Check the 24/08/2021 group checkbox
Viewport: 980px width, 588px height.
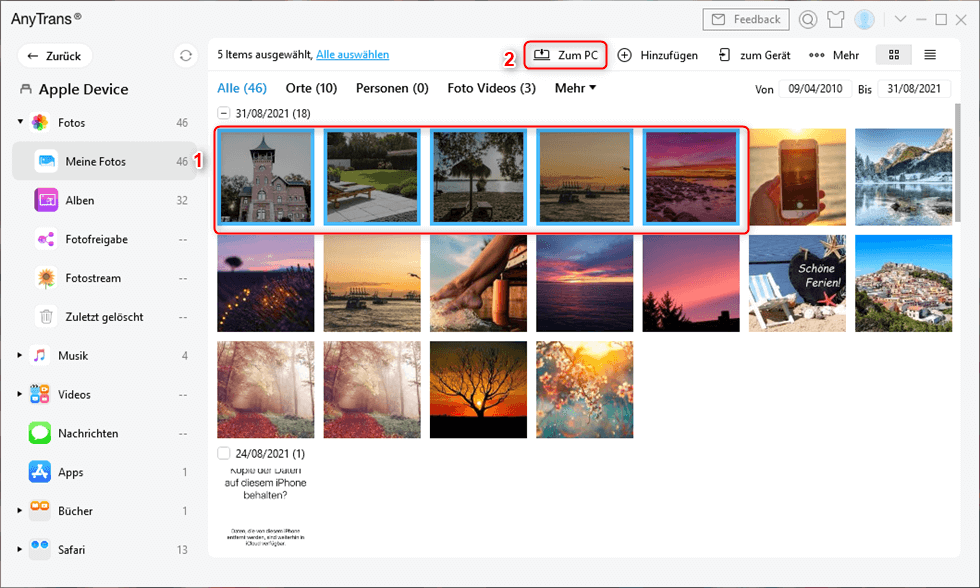224,453
